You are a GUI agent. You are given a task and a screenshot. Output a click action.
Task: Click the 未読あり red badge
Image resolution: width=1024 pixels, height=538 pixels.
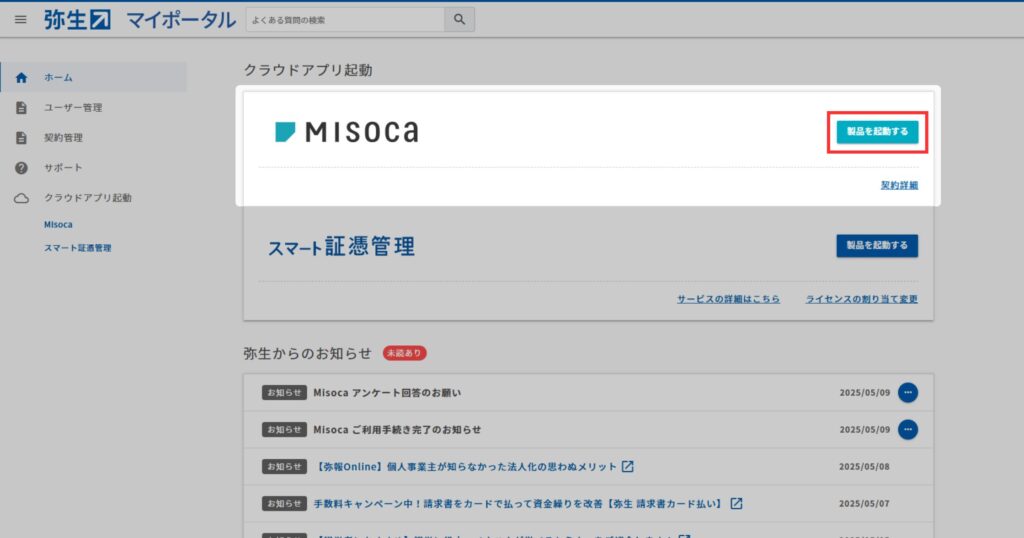click(x=405, y=353)
